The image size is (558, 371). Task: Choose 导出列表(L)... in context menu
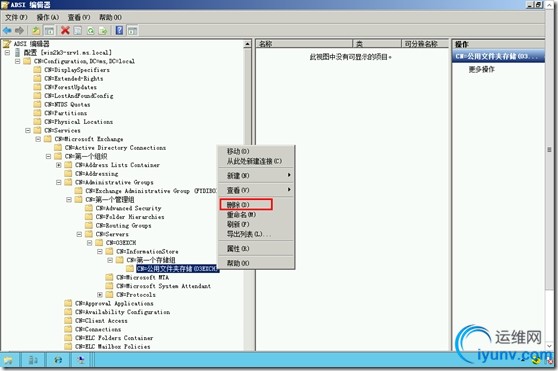pos(256,234)
